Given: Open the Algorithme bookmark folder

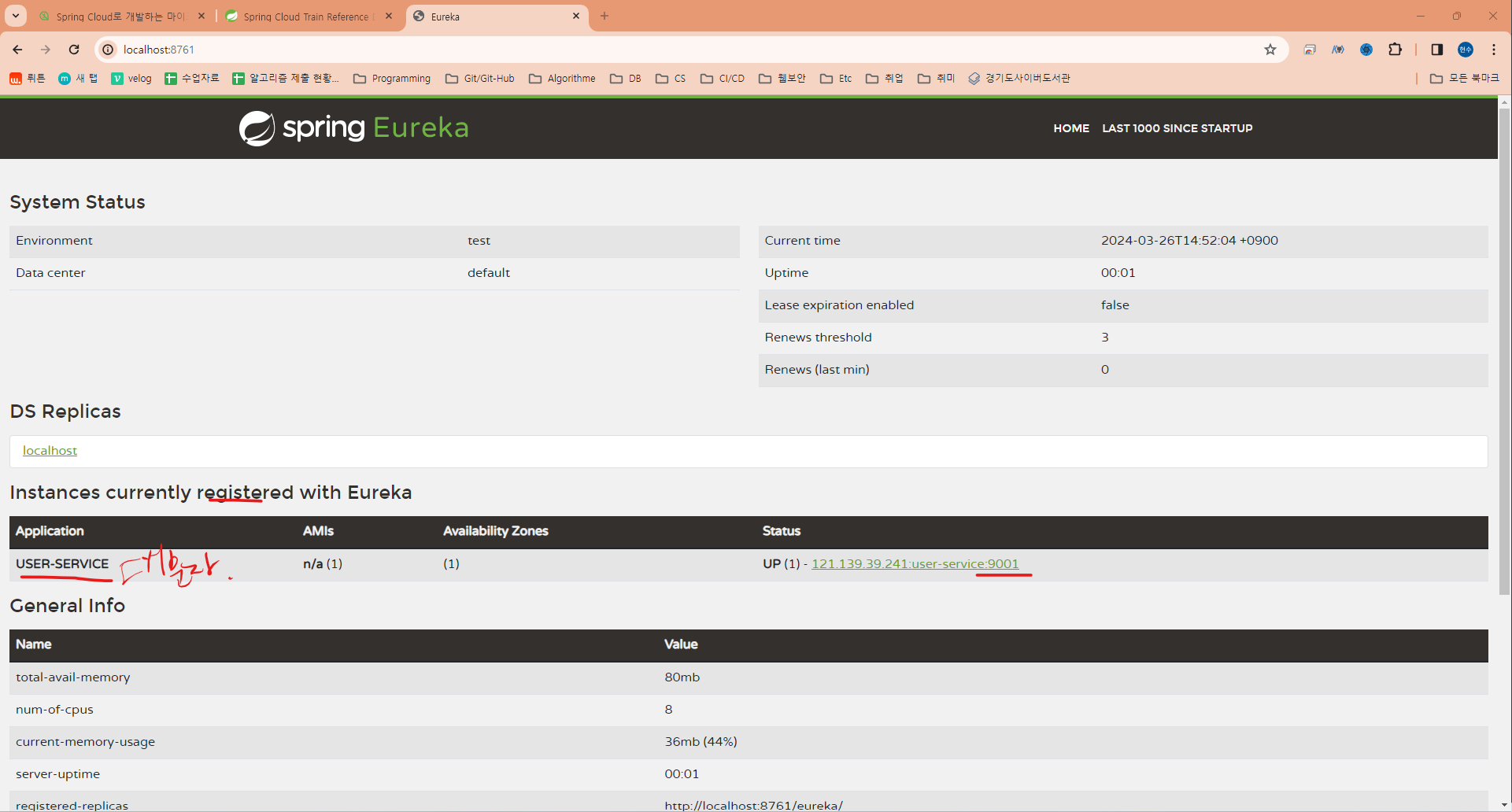Looking at the screenshot, I should [x=562, y=79].
